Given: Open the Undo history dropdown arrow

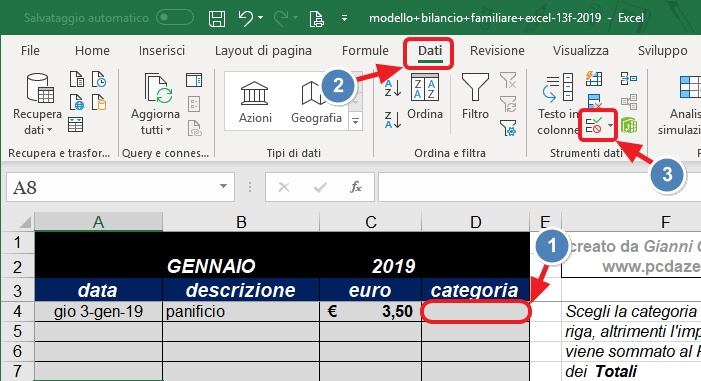Looking at the screenshot, I should 260,18.
